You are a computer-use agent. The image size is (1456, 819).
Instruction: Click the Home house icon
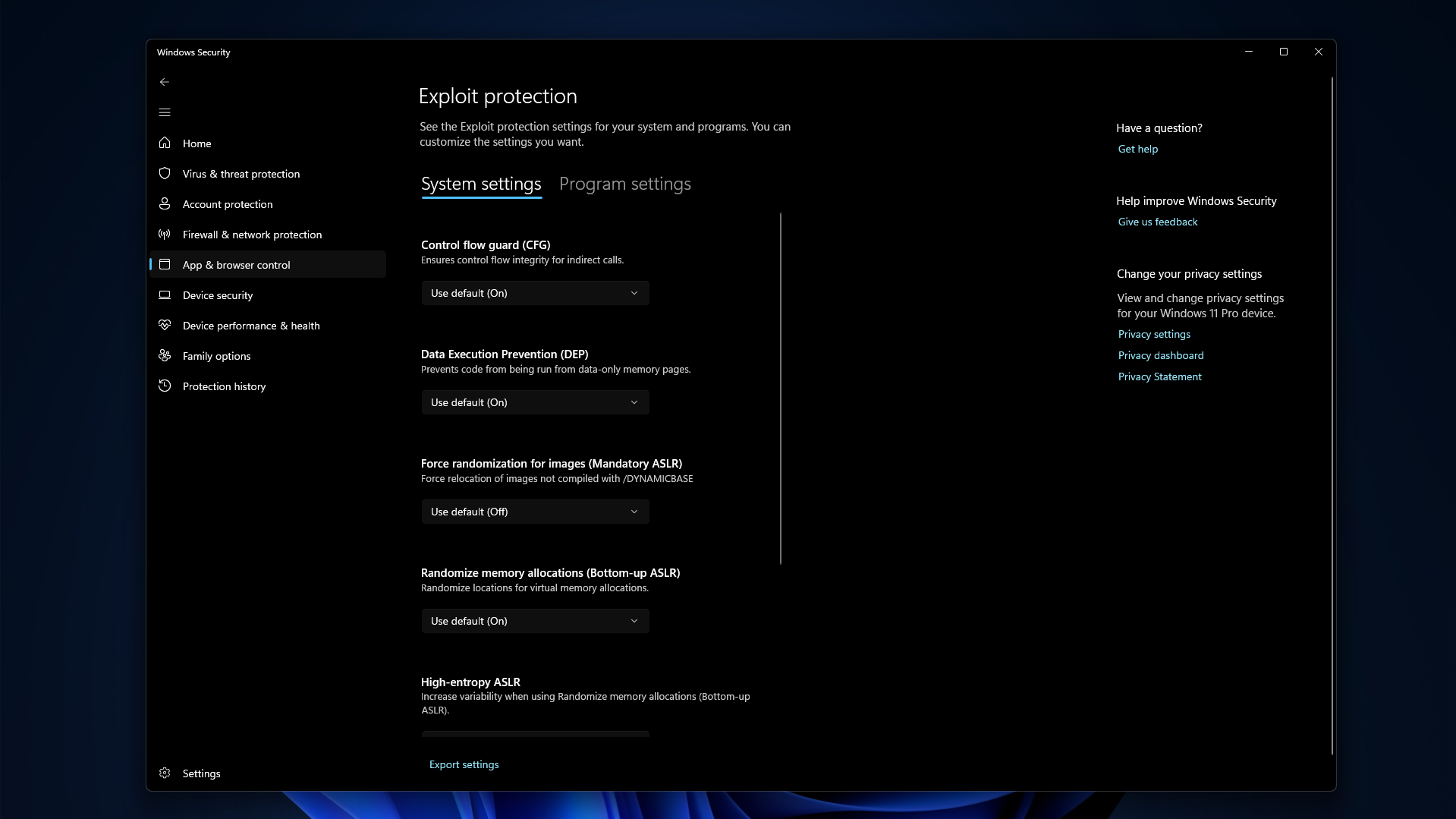(165, 143)
